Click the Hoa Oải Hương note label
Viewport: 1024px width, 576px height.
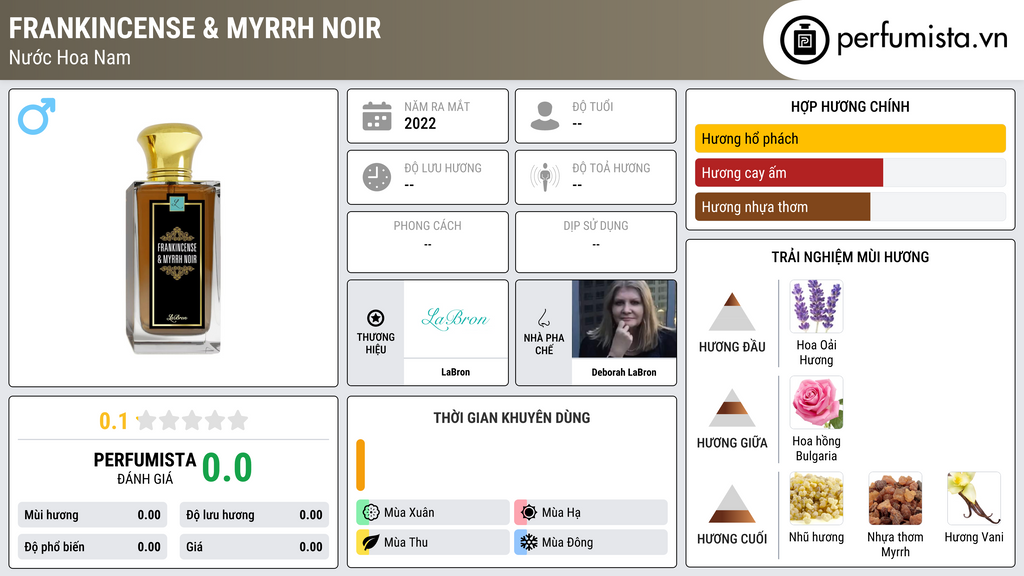point(816,353)
